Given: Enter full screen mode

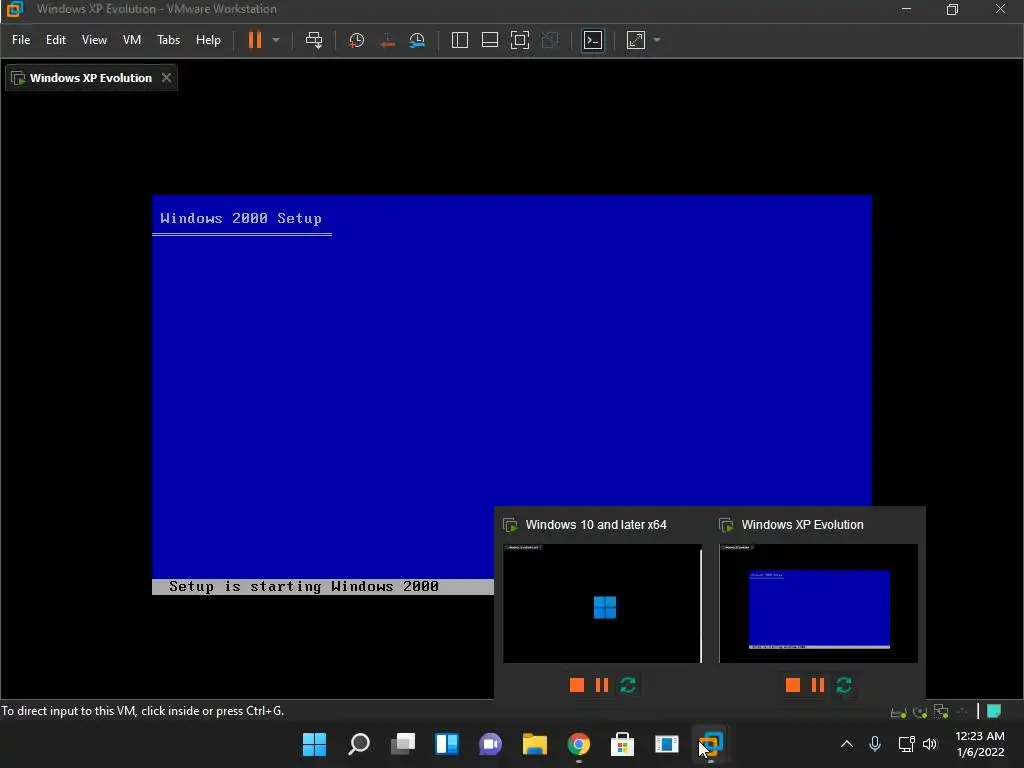Looking at the screenshot, I should pos(520,40).
